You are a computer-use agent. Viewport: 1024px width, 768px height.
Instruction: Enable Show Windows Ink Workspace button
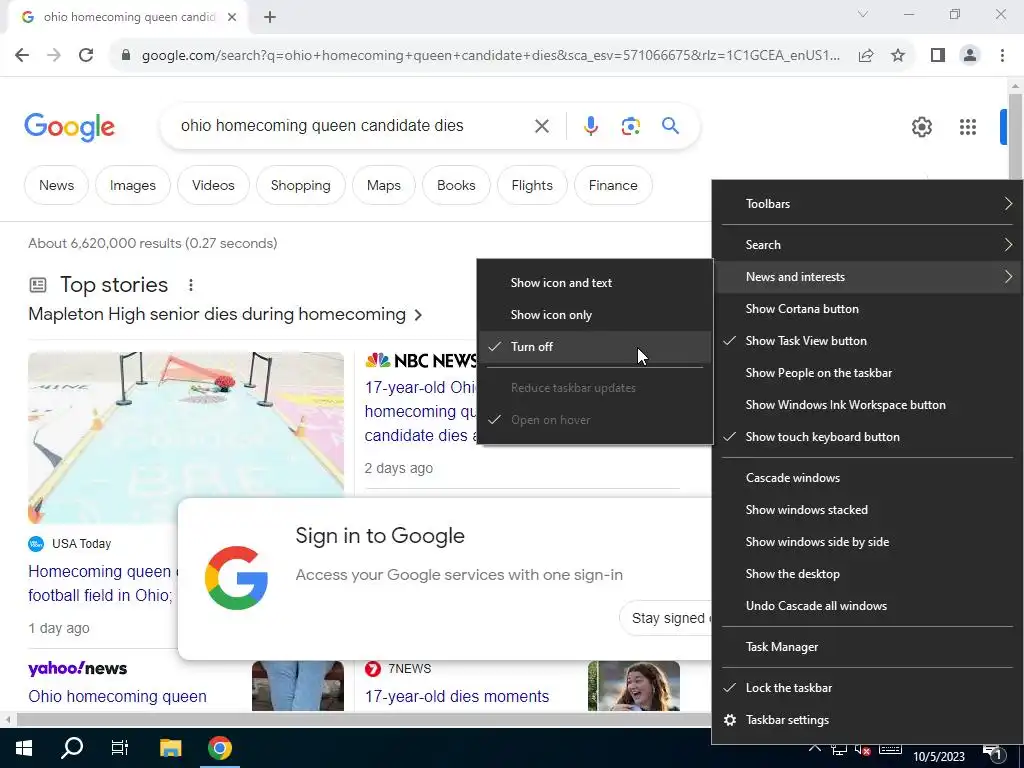click(865, 405)
